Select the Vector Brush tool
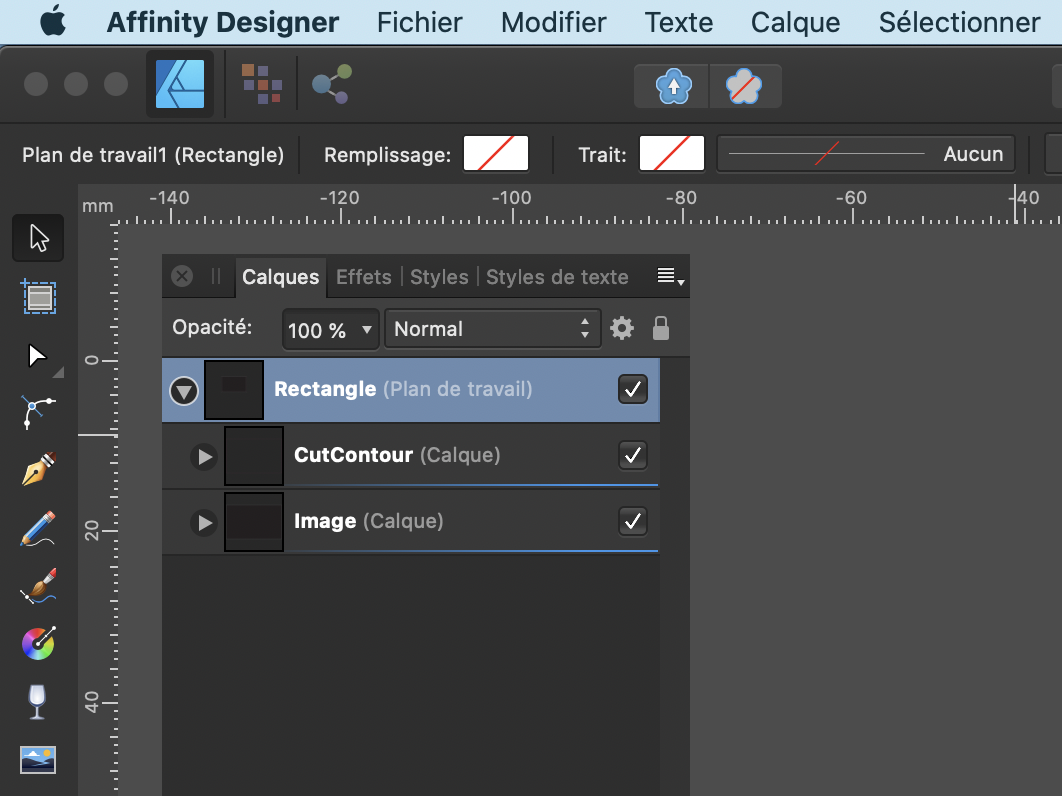This screenshot has height=796, width=1062. click(38, 587)
